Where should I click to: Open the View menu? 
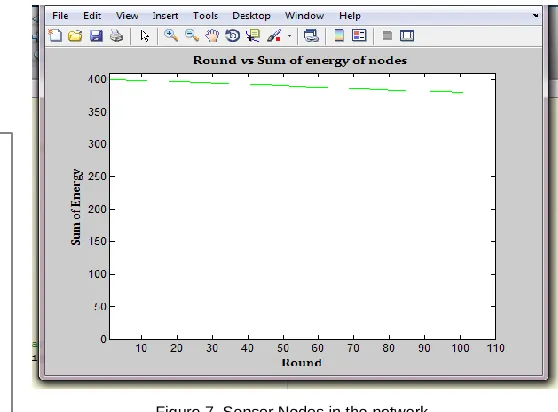[x=127, y=16]
